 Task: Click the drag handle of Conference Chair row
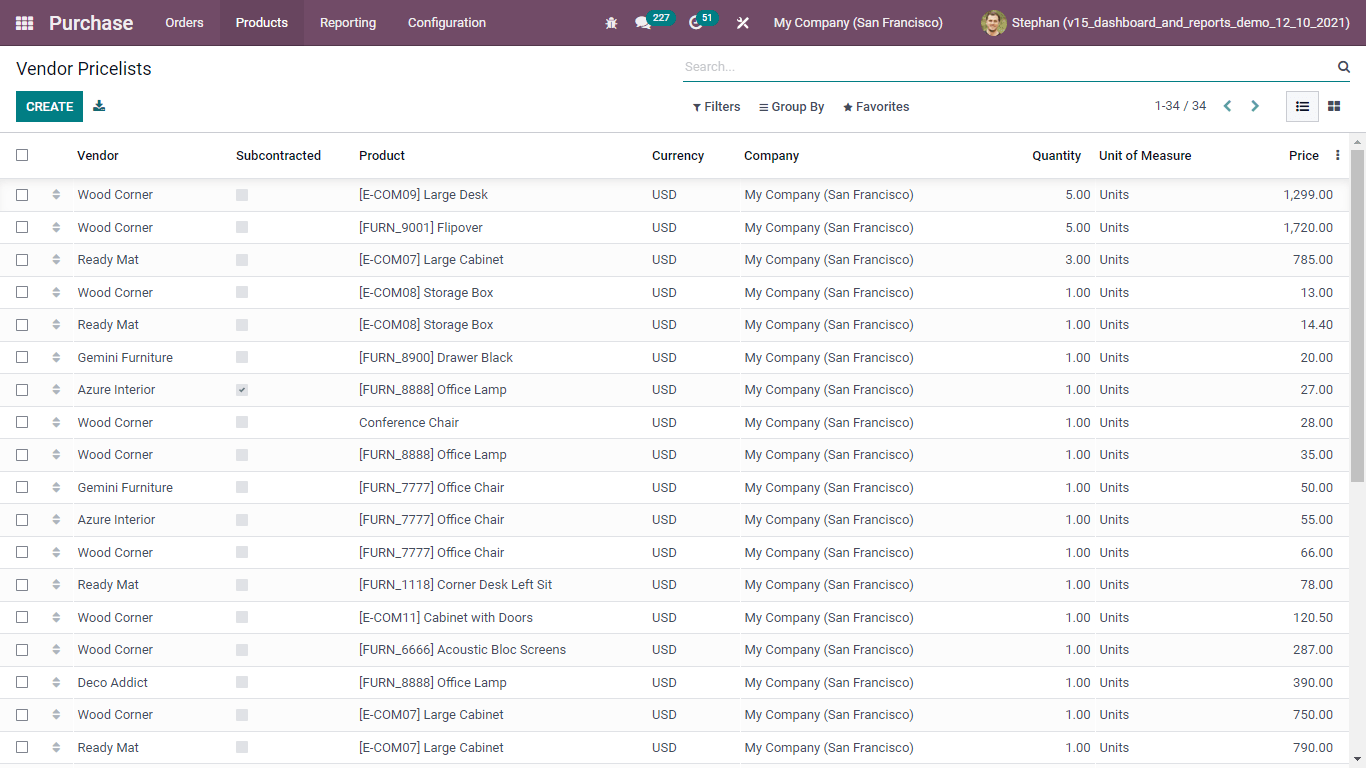pyautogui.click(x=56, y=423)
